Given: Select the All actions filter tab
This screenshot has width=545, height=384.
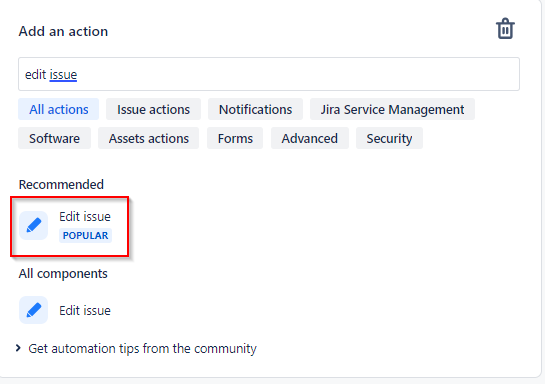Looking at the screenshot, I should tap(58, 109).
